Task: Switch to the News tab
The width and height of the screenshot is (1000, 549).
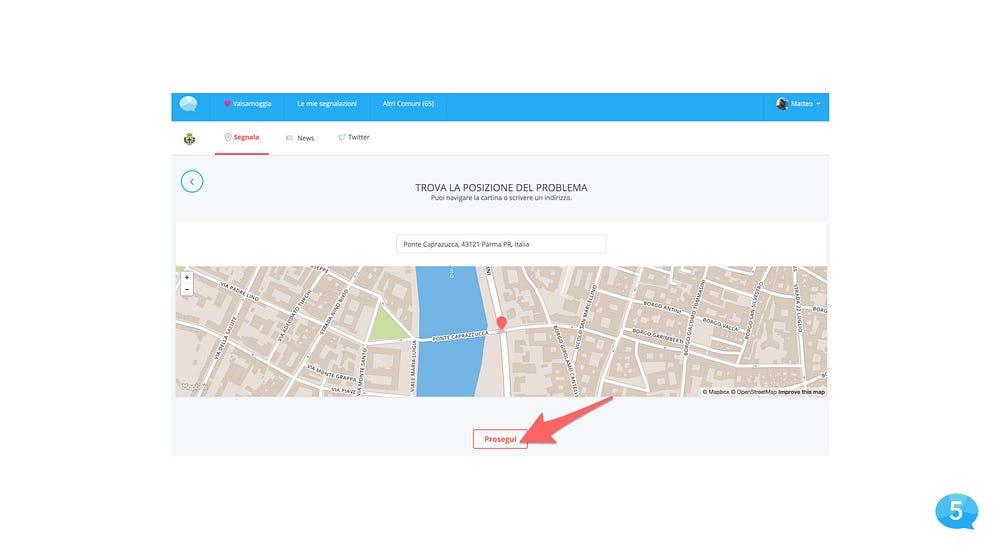Action: pos(300,138)
